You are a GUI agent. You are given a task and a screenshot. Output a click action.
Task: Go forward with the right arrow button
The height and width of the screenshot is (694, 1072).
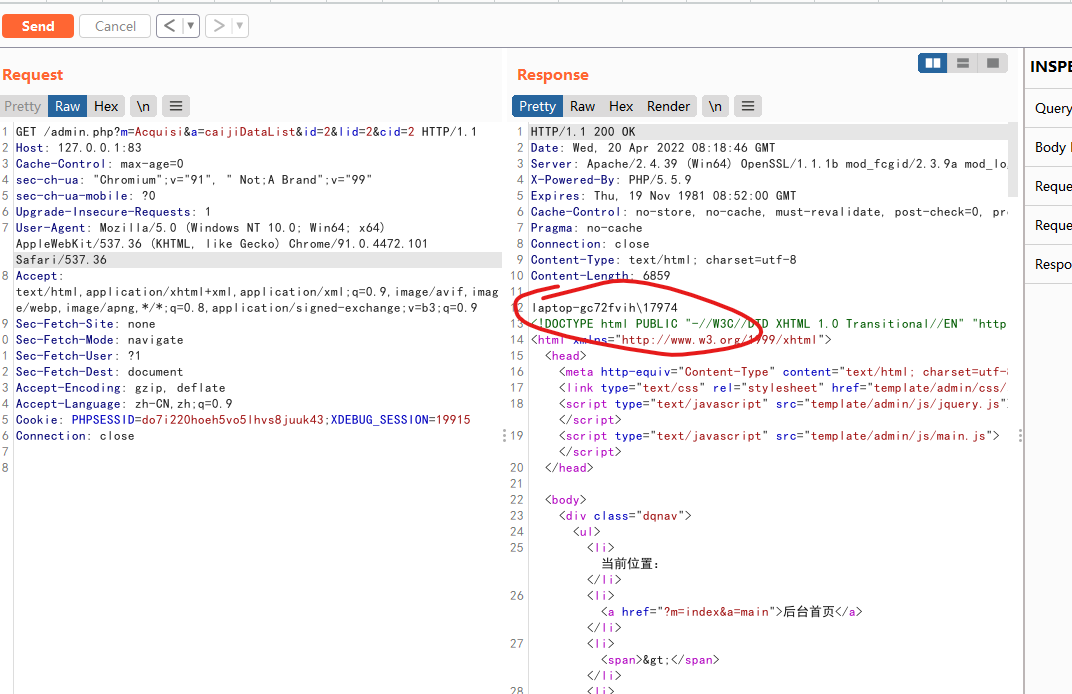(x=219, y=26)
